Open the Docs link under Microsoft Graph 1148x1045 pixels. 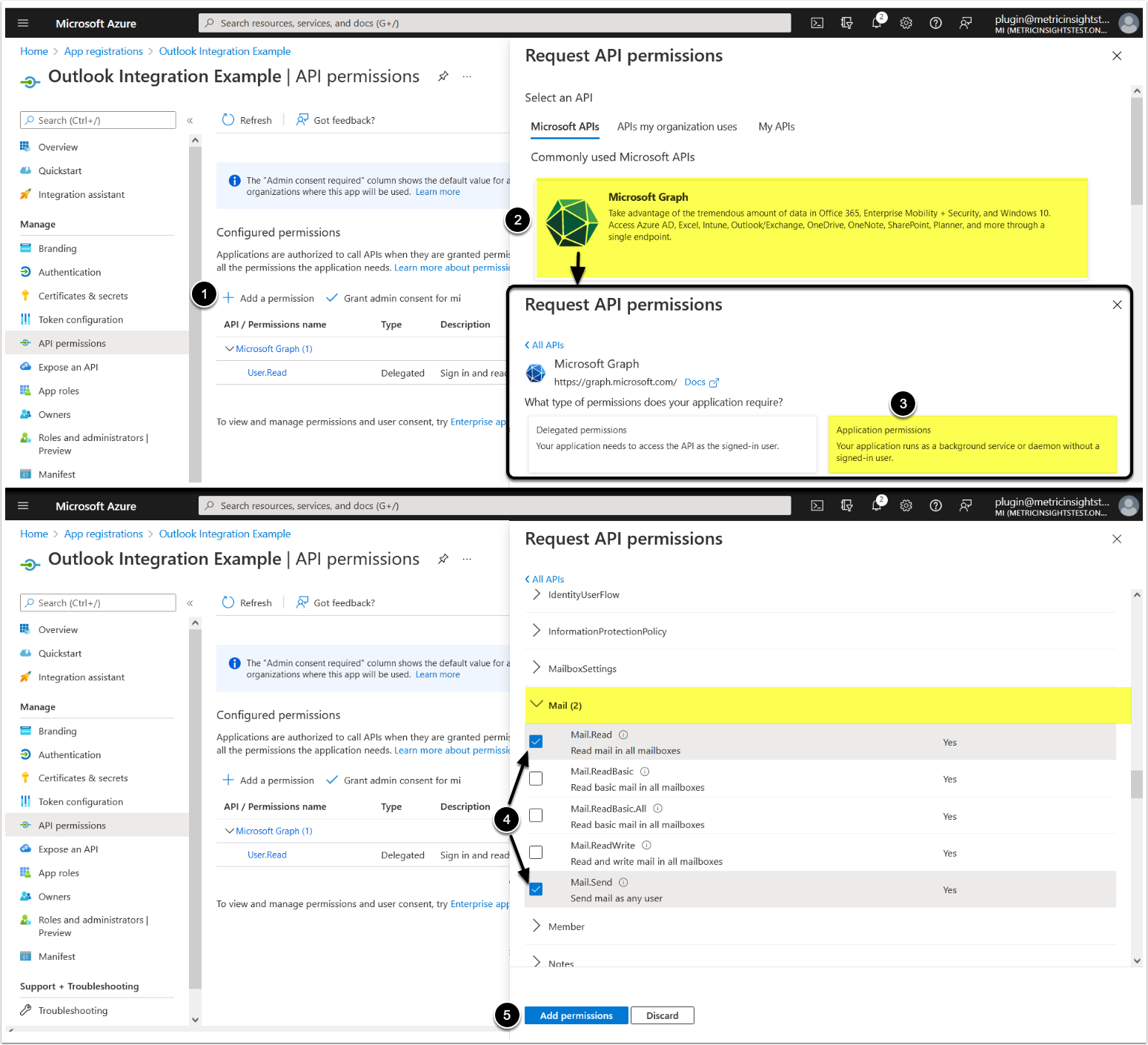point(701,382)
